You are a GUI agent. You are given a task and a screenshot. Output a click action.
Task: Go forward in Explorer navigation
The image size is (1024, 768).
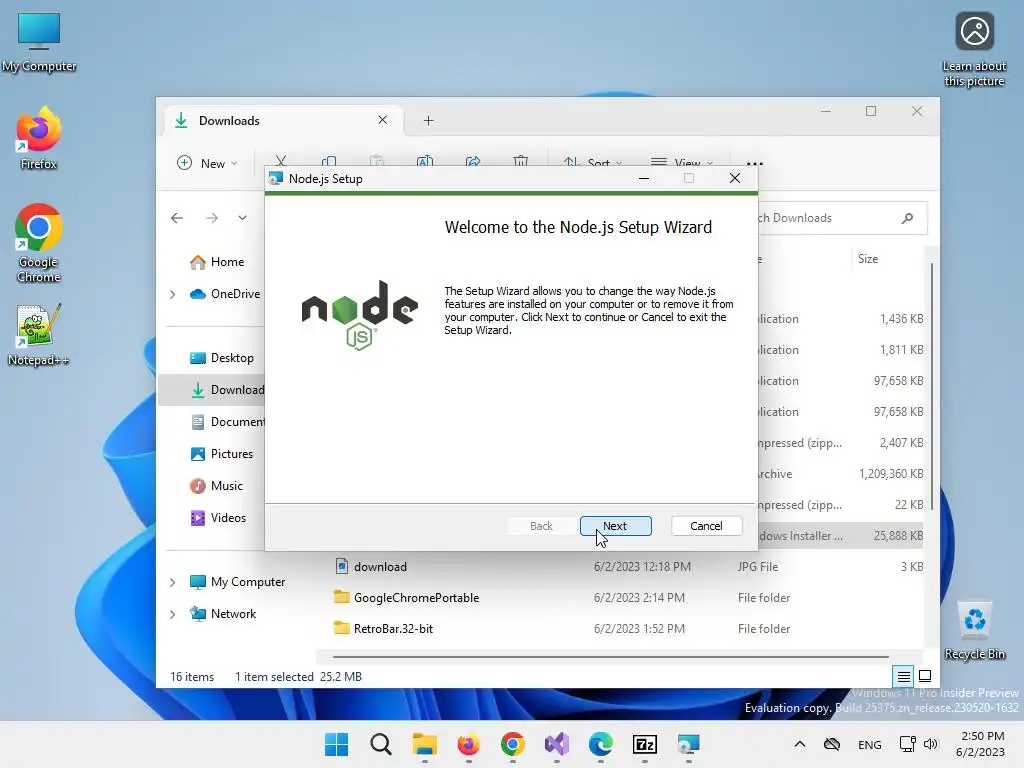tap(212, 218)
